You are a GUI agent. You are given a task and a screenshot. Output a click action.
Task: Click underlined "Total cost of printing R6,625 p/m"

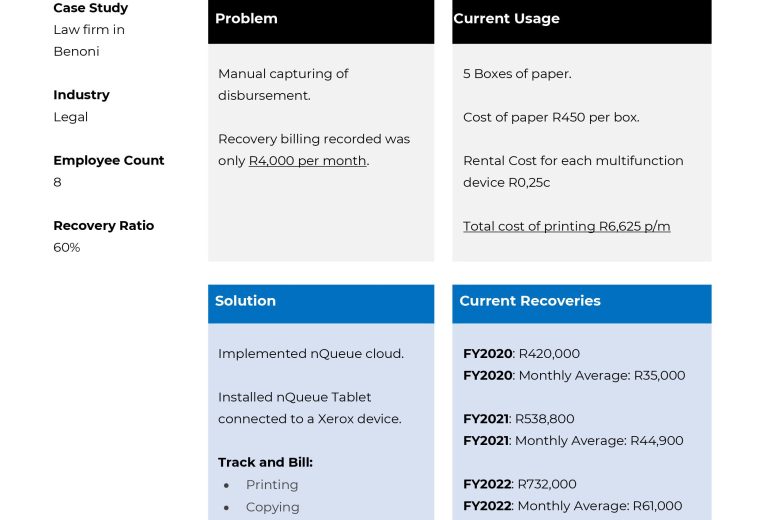[566, 226]
